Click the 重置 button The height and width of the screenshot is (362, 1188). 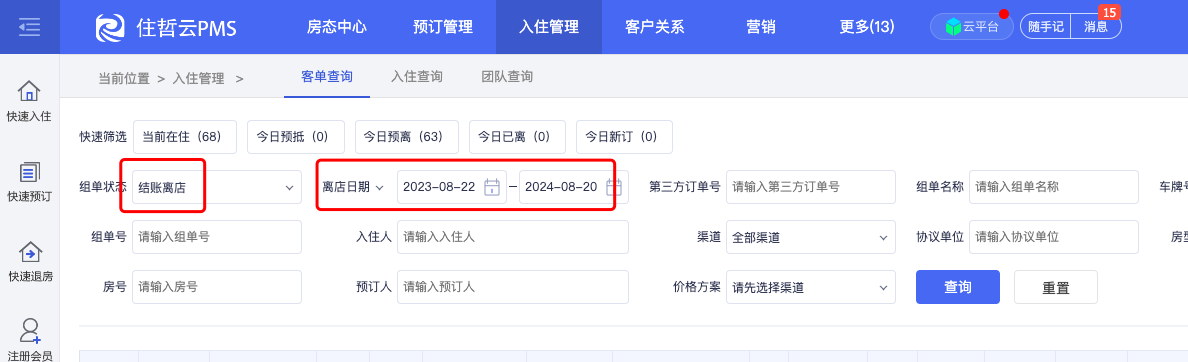1055,288
